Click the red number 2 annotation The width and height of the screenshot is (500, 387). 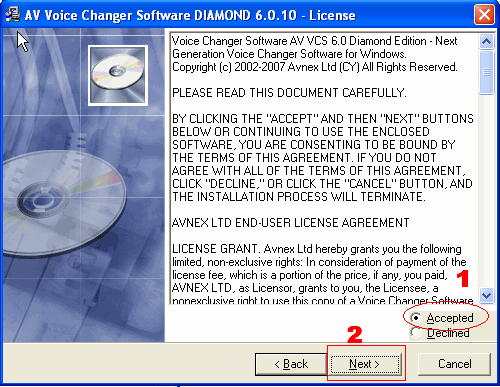tap(355, 335)
